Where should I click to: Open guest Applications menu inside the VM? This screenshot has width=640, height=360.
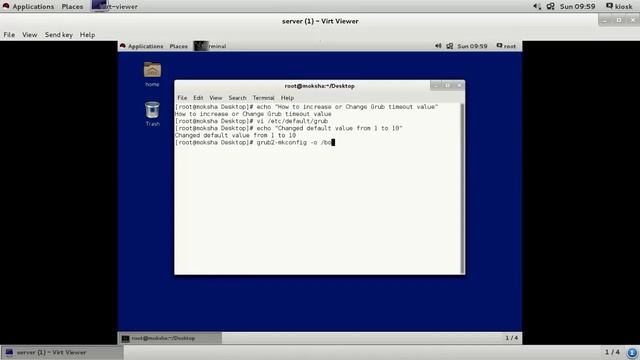(141, 46)
